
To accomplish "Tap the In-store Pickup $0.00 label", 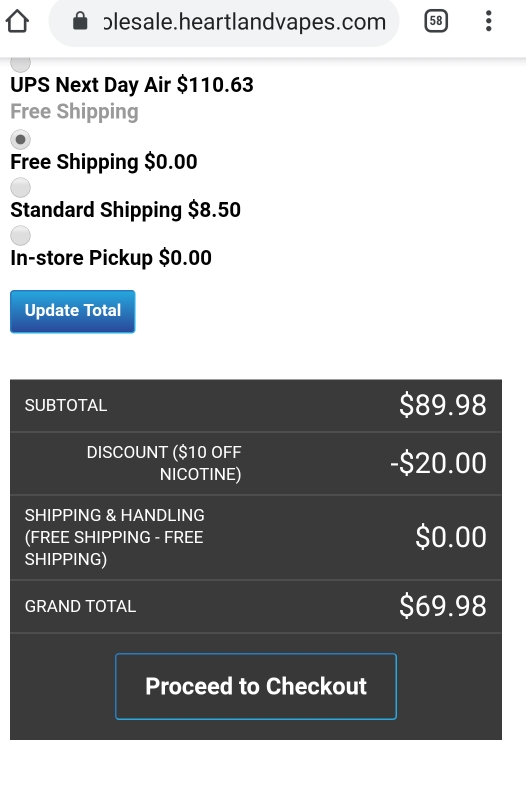I will click(x=111, y=258).
